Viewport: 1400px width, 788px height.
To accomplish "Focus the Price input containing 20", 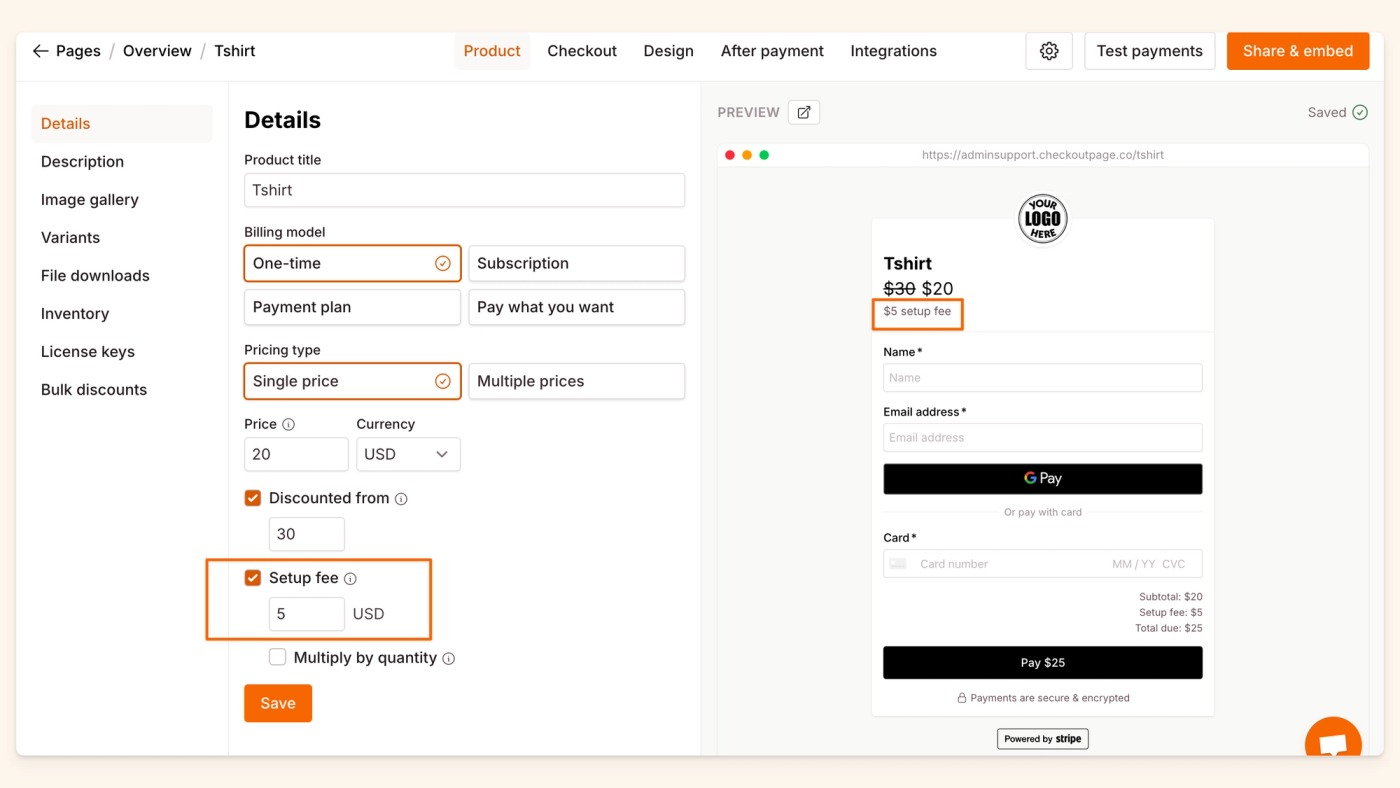I will click(296, 454).
